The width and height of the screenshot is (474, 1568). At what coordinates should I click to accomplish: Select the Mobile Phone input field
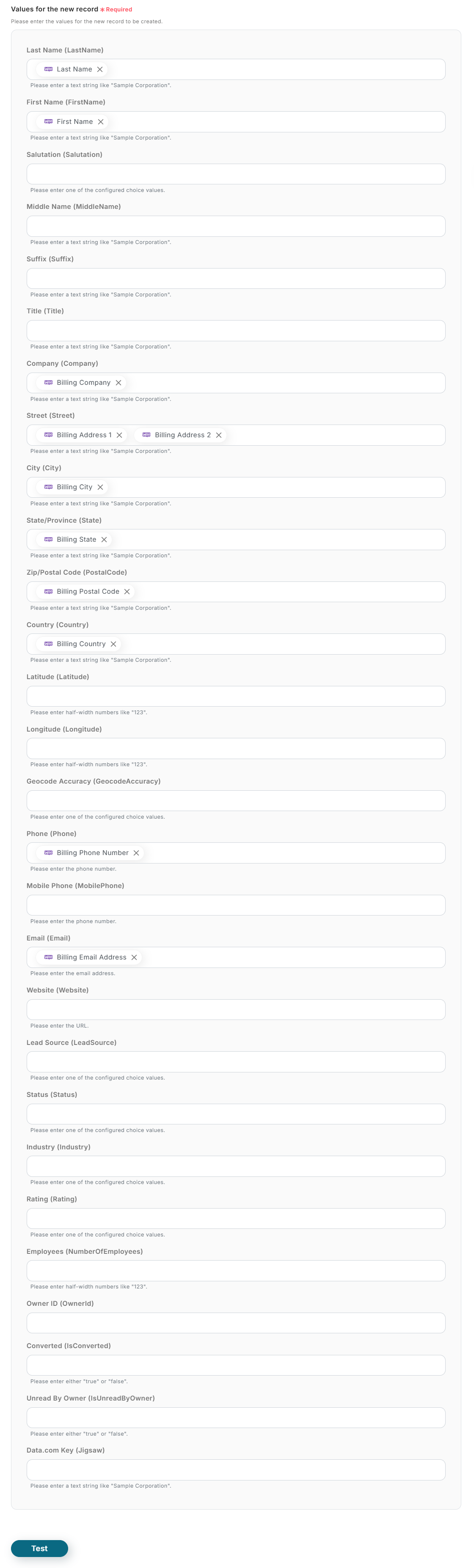[236, 905]
